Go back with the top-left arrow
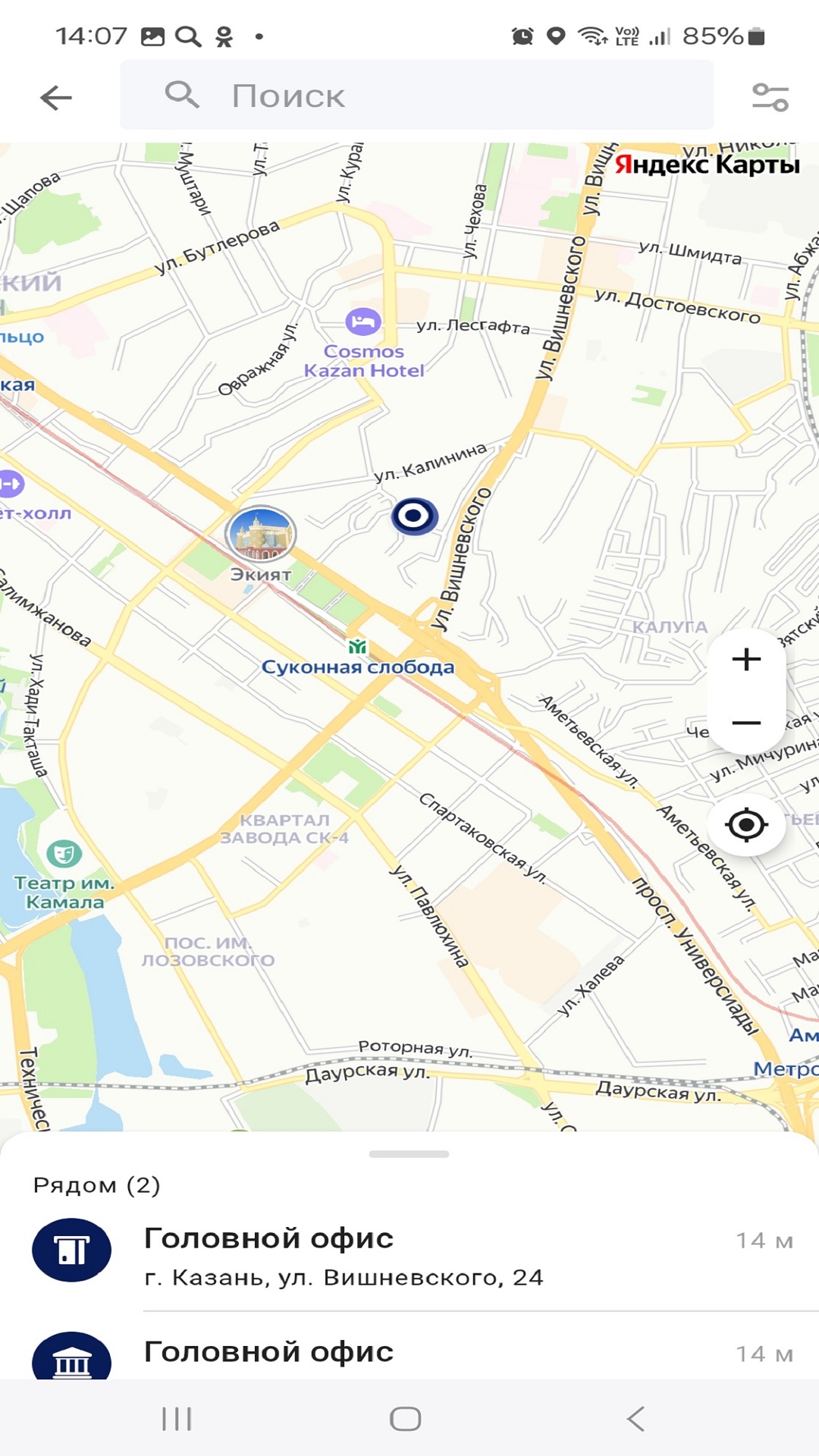This screenshot has width=819, height=1456. click(56, 97)
